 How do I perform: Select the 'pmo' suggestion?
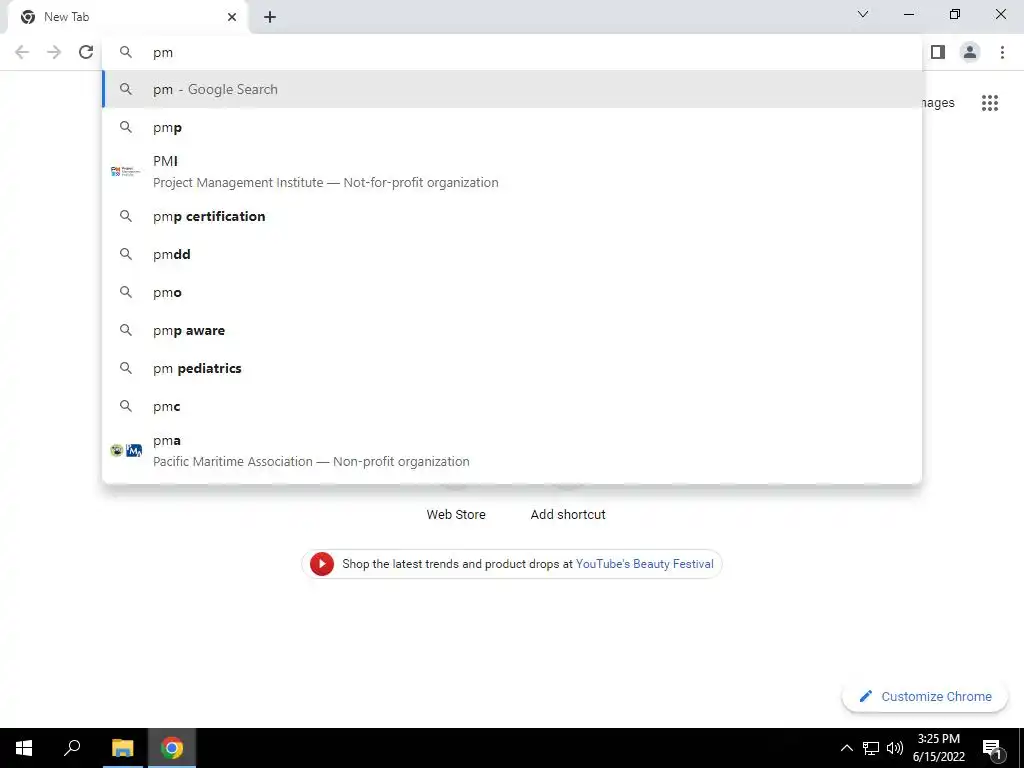point(512,292)
